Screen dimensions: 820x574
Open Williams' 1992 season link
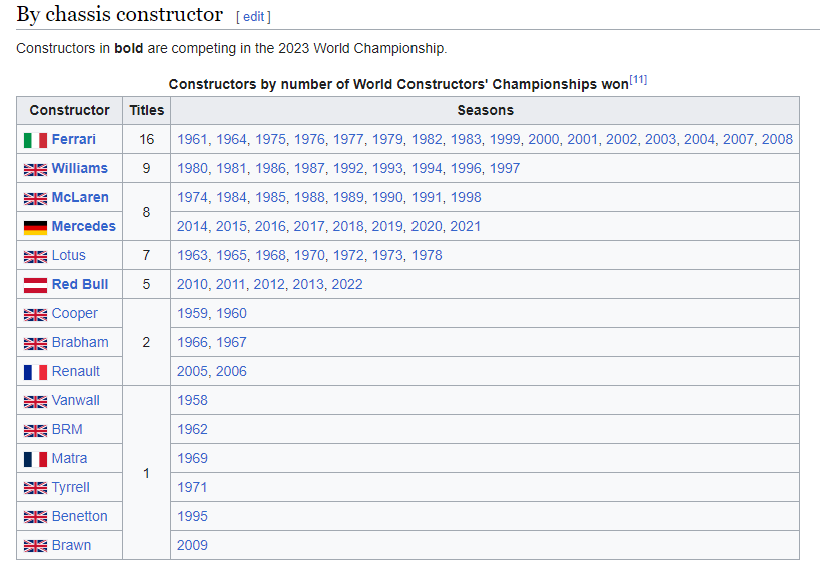point(348,168)
